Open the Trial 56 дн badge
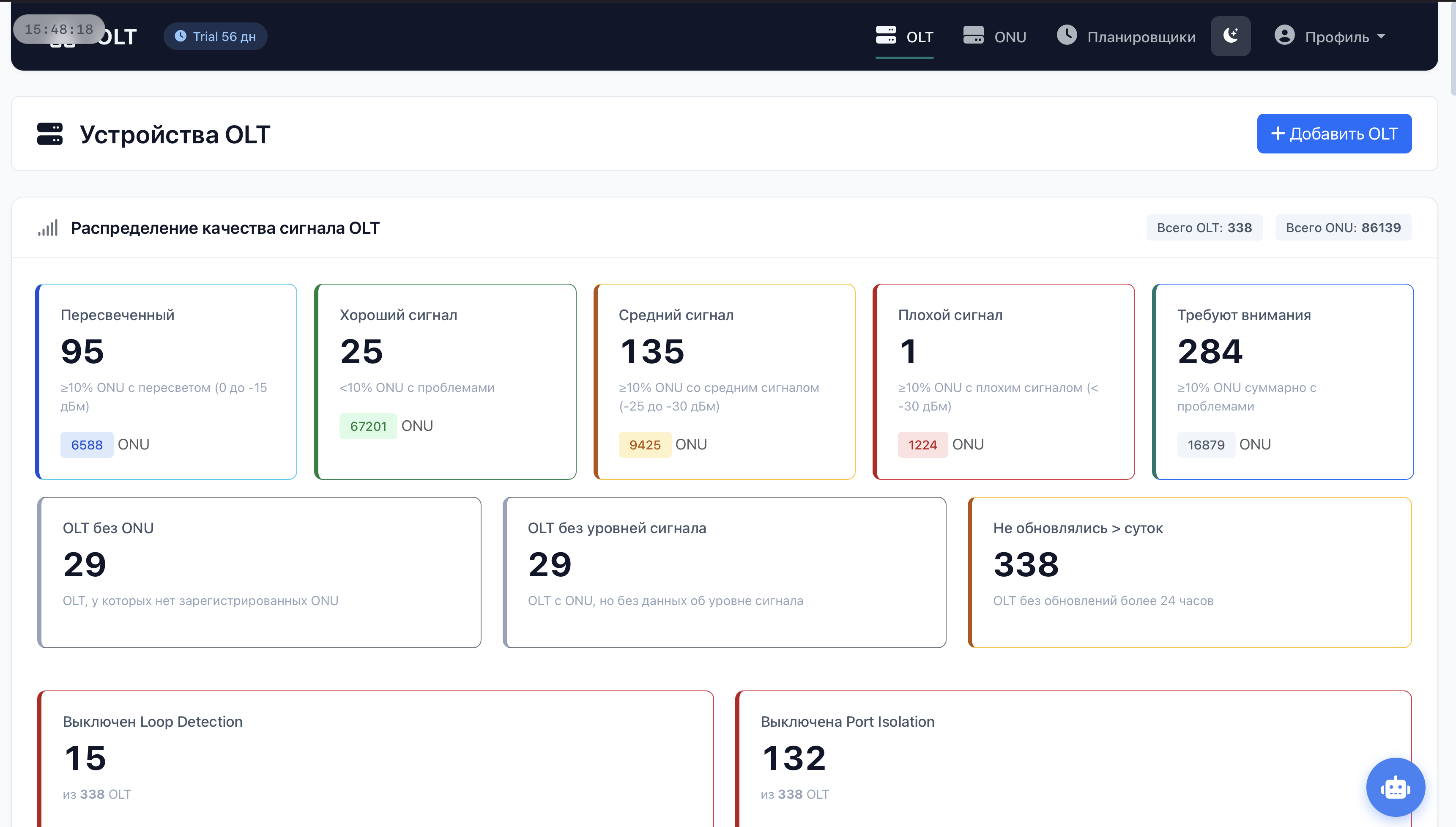This screenshot has width=1456, height=827. point(215,36)
